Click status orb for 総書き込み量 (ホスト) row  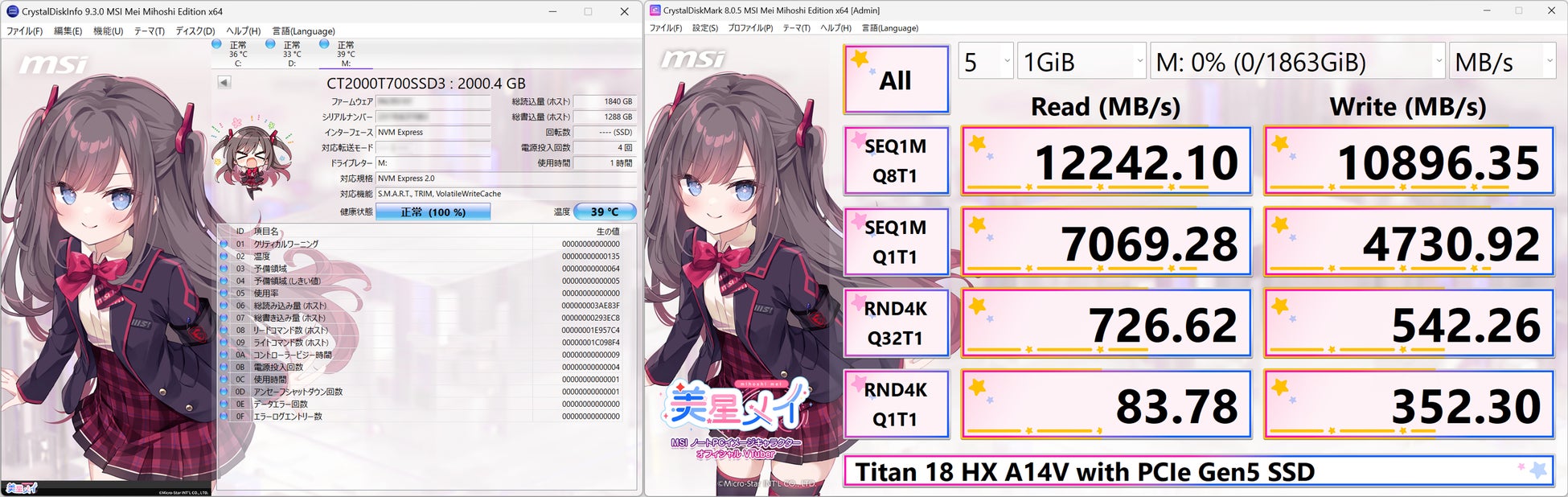224,318
